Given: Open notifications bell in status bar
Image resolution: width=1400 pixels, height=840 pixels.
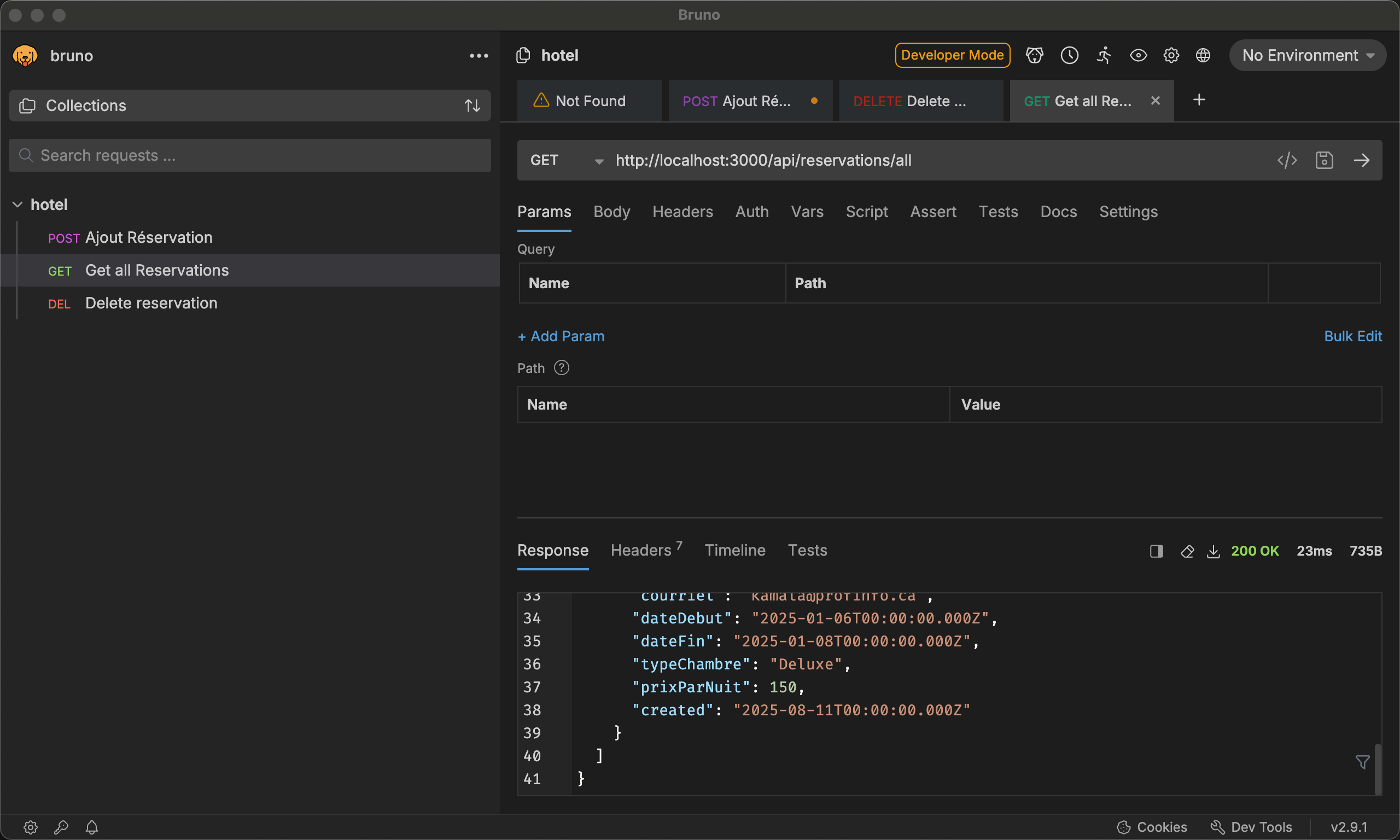Looking at the screenshot, I should click(x=92, y=827).
